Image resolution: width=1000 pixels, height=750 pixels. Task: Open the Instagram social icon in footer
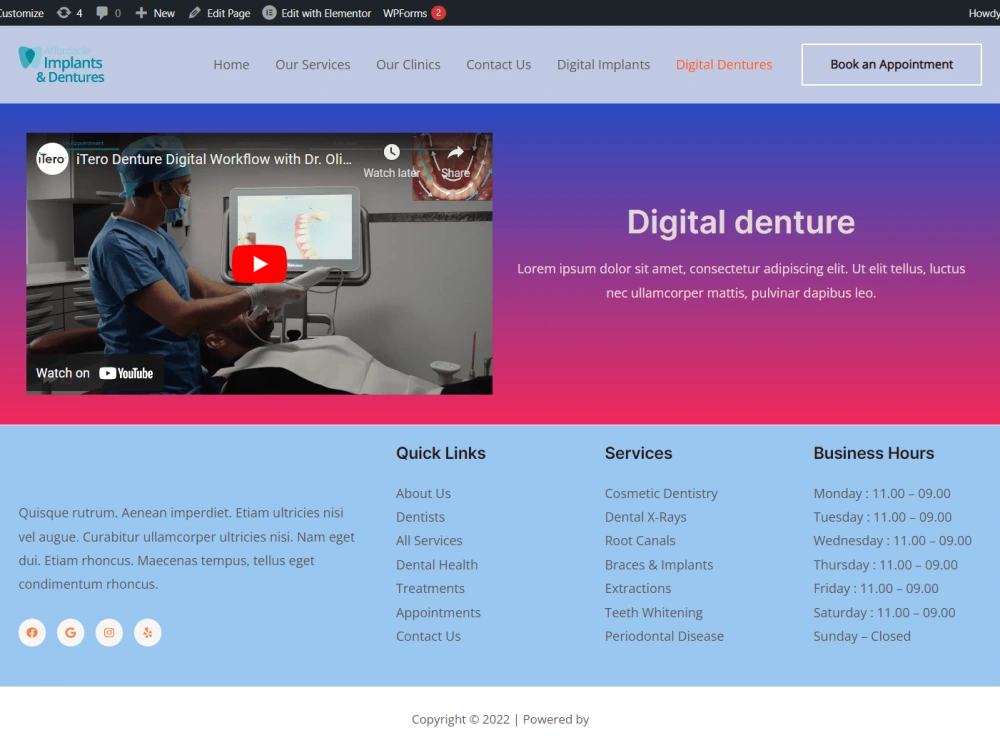109,633
